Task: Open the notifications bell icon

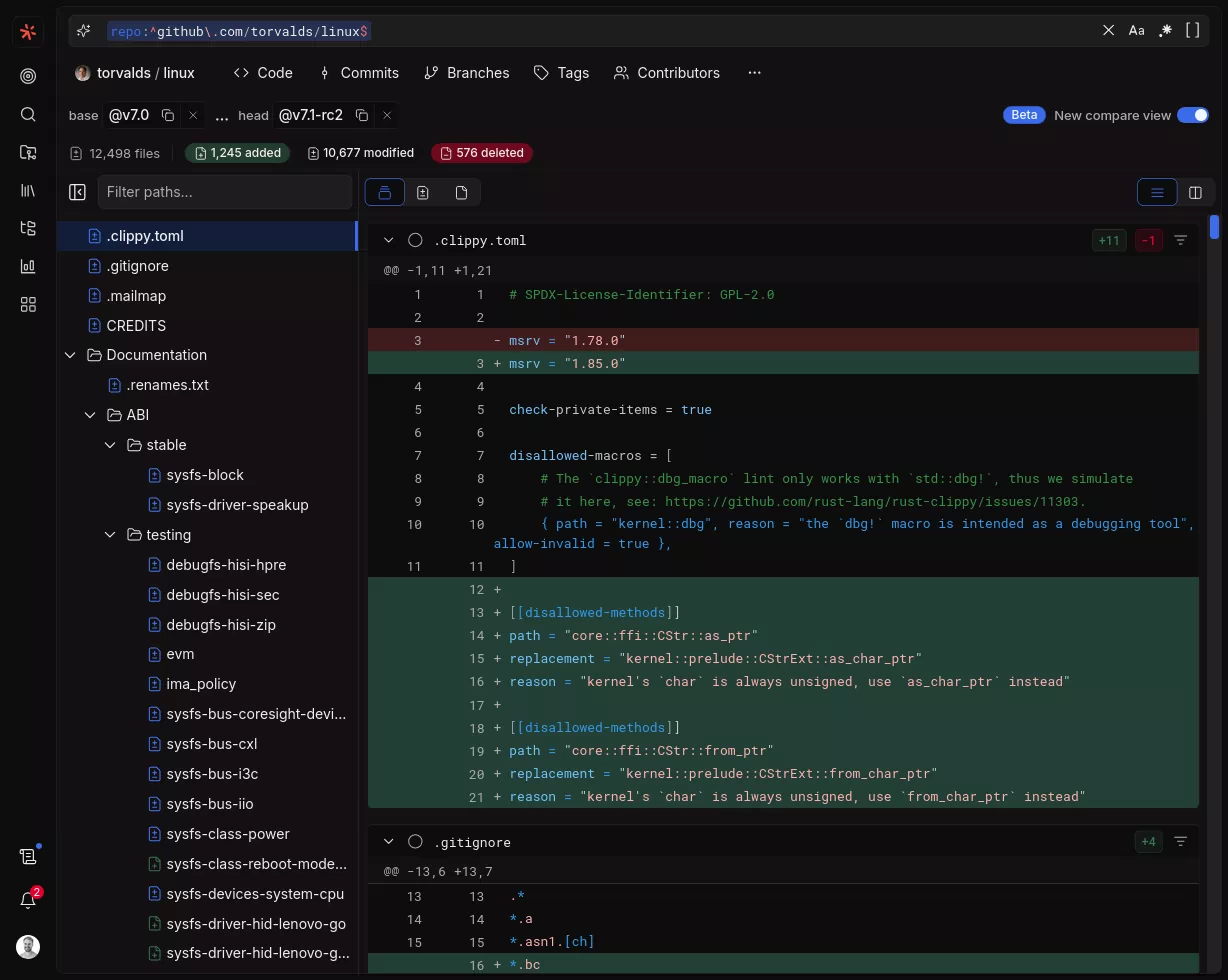Action: [x=28, y=900]
